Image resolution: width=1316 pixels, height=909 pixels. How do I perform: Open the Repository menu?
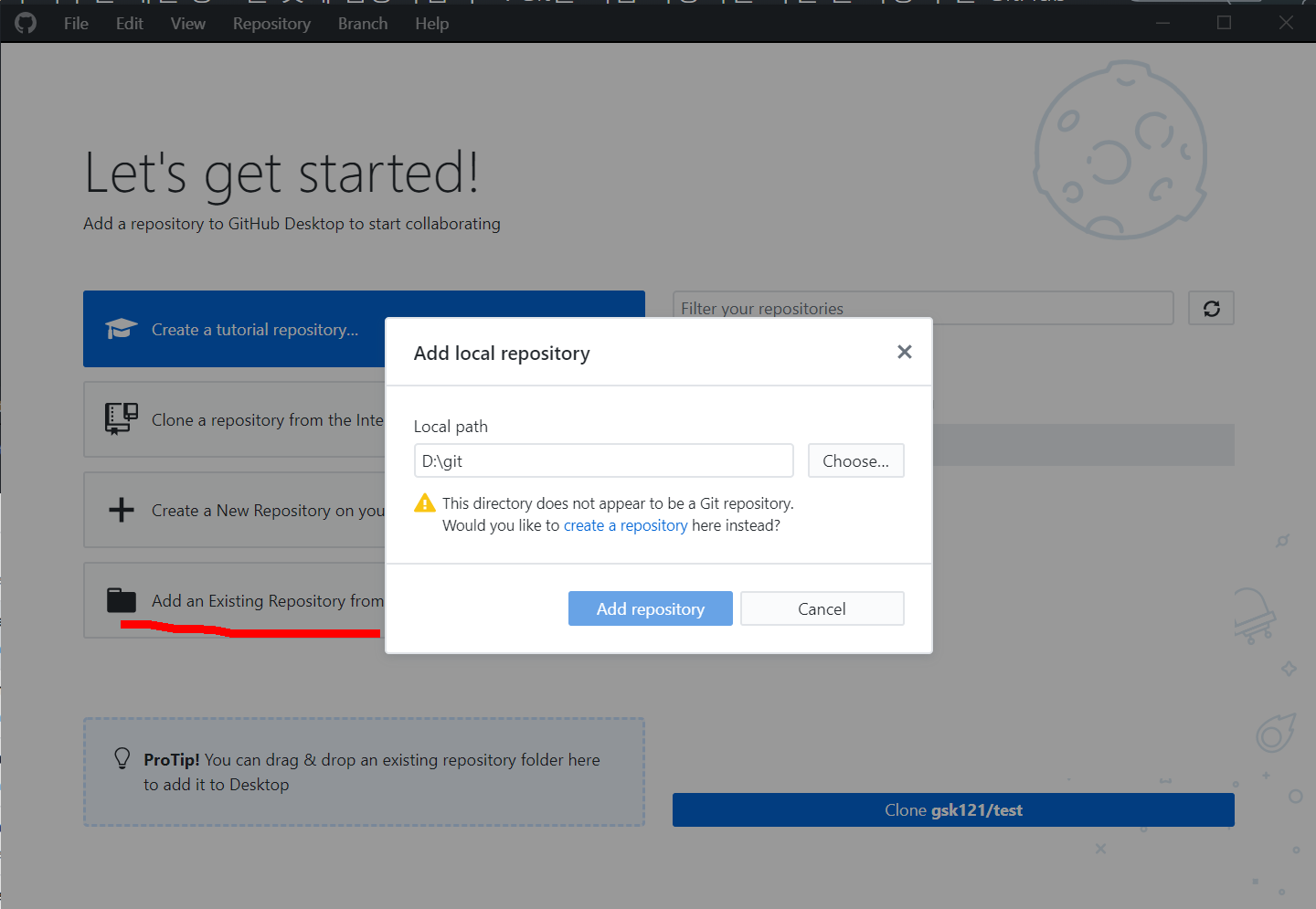click(271, 24)
